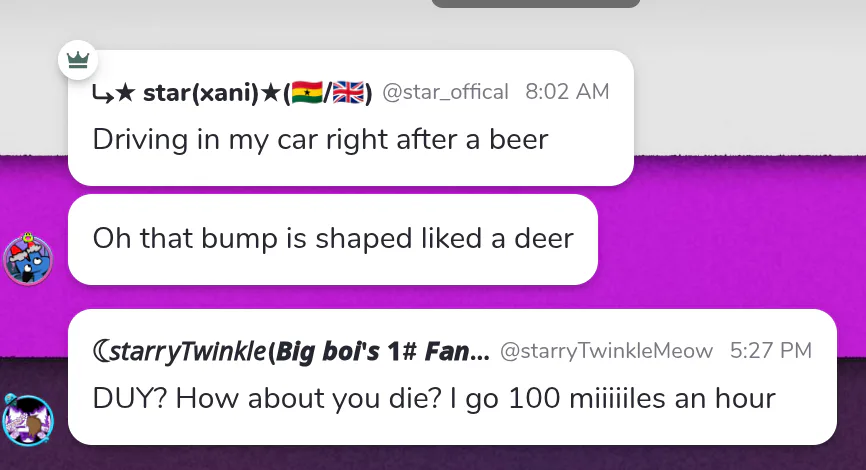This screenshot has width=866, height=470.
Task: Click the "Oh that bump" deer message bubble
Action: pos(333,239)
